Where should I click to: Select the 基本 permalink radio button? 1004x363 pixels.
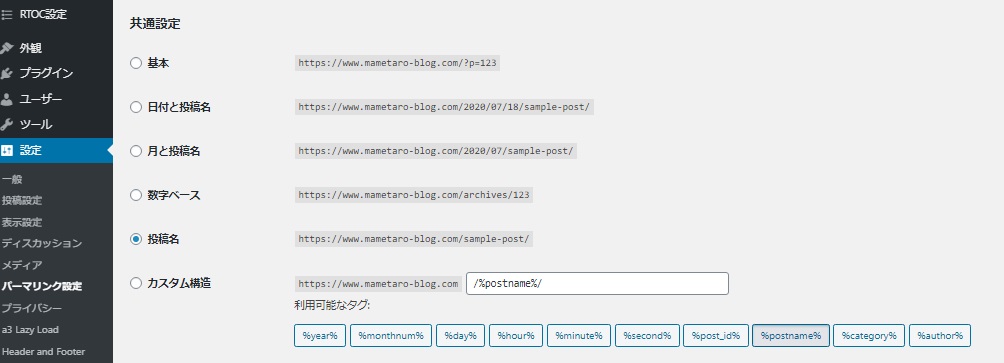click(x=136, y=63)
